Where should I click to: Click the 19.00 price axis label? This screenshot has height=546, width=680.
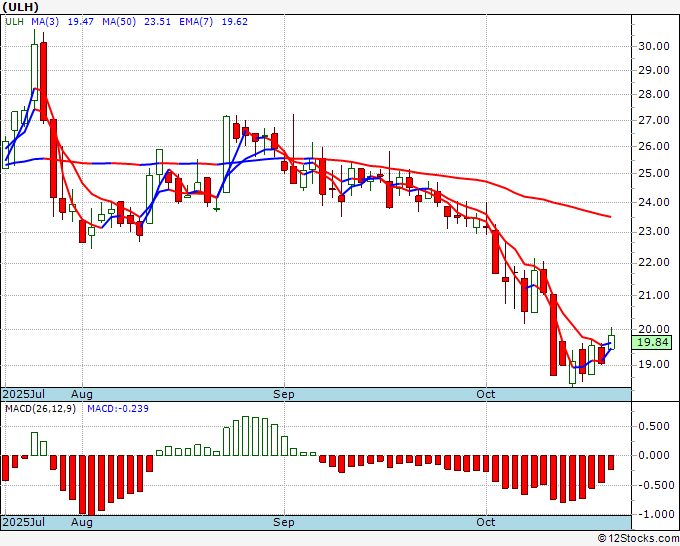click(x=654, y=365)
